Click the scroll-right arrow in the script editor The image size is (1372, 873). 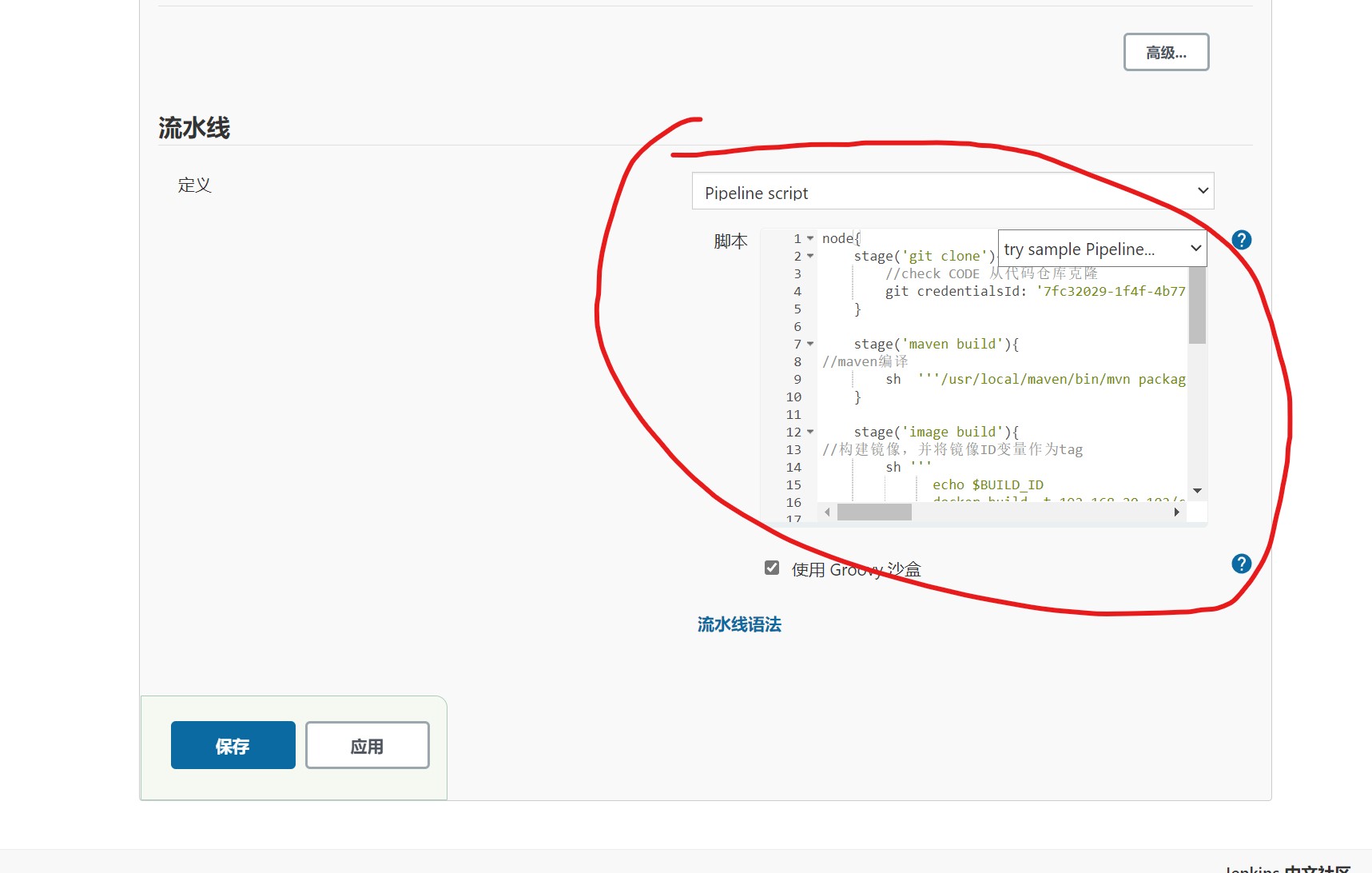[1176, 512]
